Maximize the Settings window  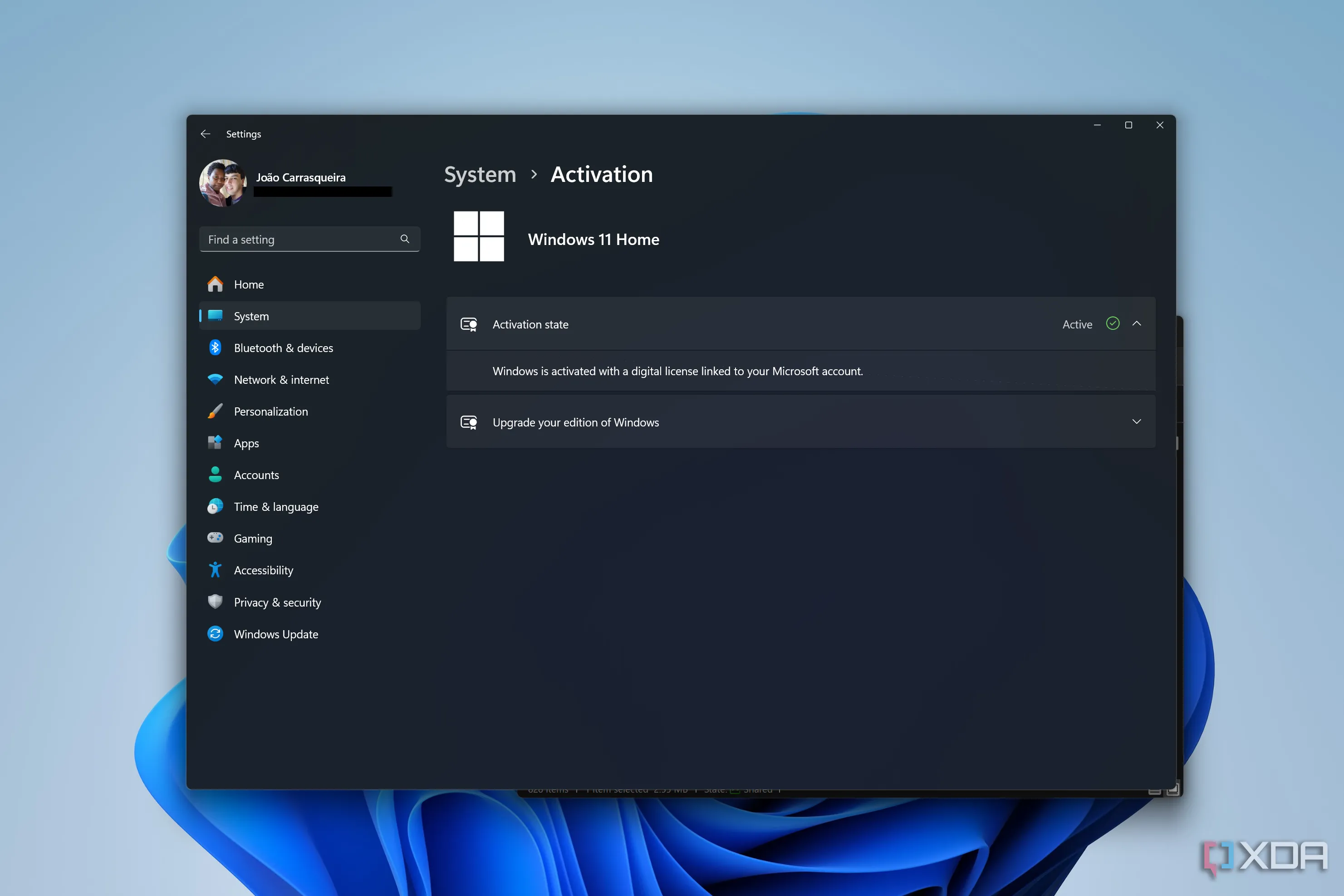(x=1128, y=125)
